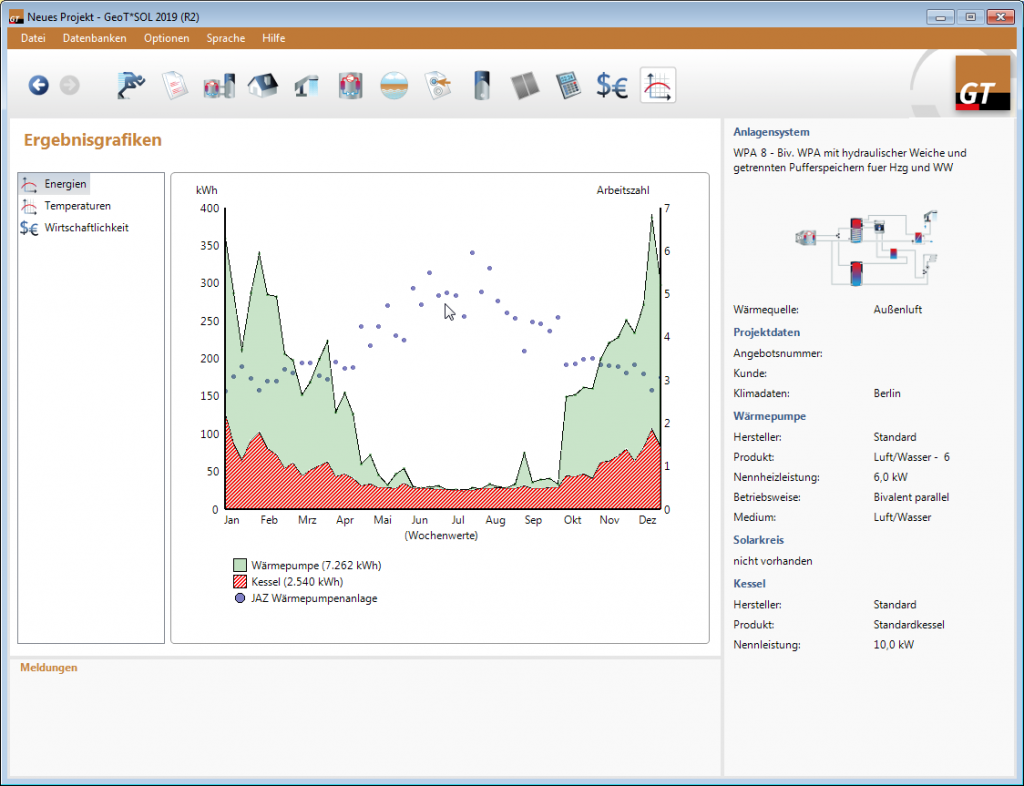Click the Medium row's Luft/Wasser value
The width and height of the screenshot is (1024, 786).
903,517
